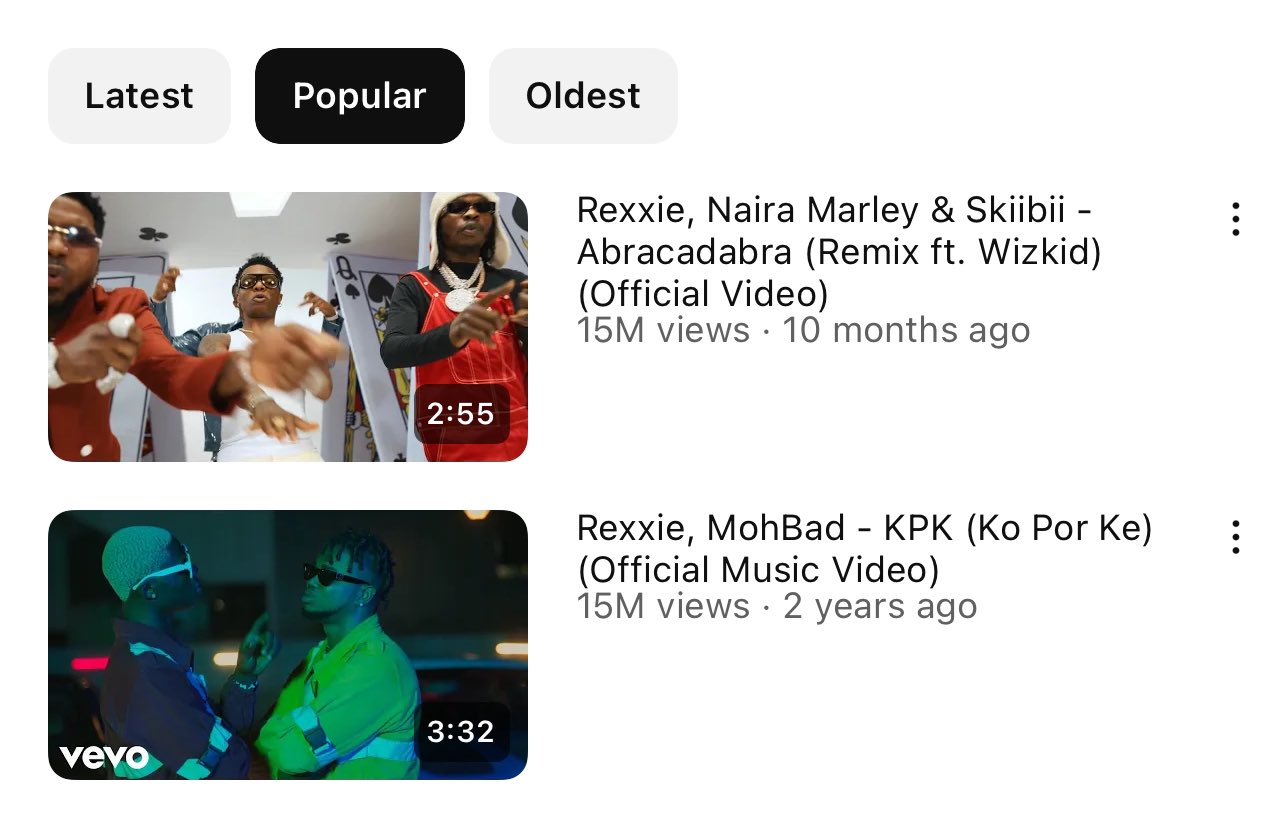Image resolution: width=1284 pixels, height=816 pixels.
Task: Open the KPK (Ko Por Ke) thumbnail
Action: (288, 645)
